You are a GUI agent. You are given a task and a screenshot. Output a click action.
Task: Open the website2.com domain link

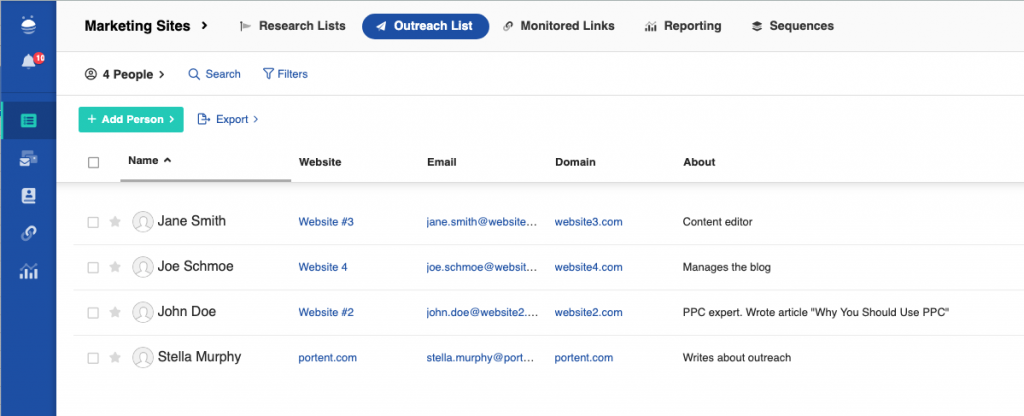pyautogui.click(x=588, y=312)
